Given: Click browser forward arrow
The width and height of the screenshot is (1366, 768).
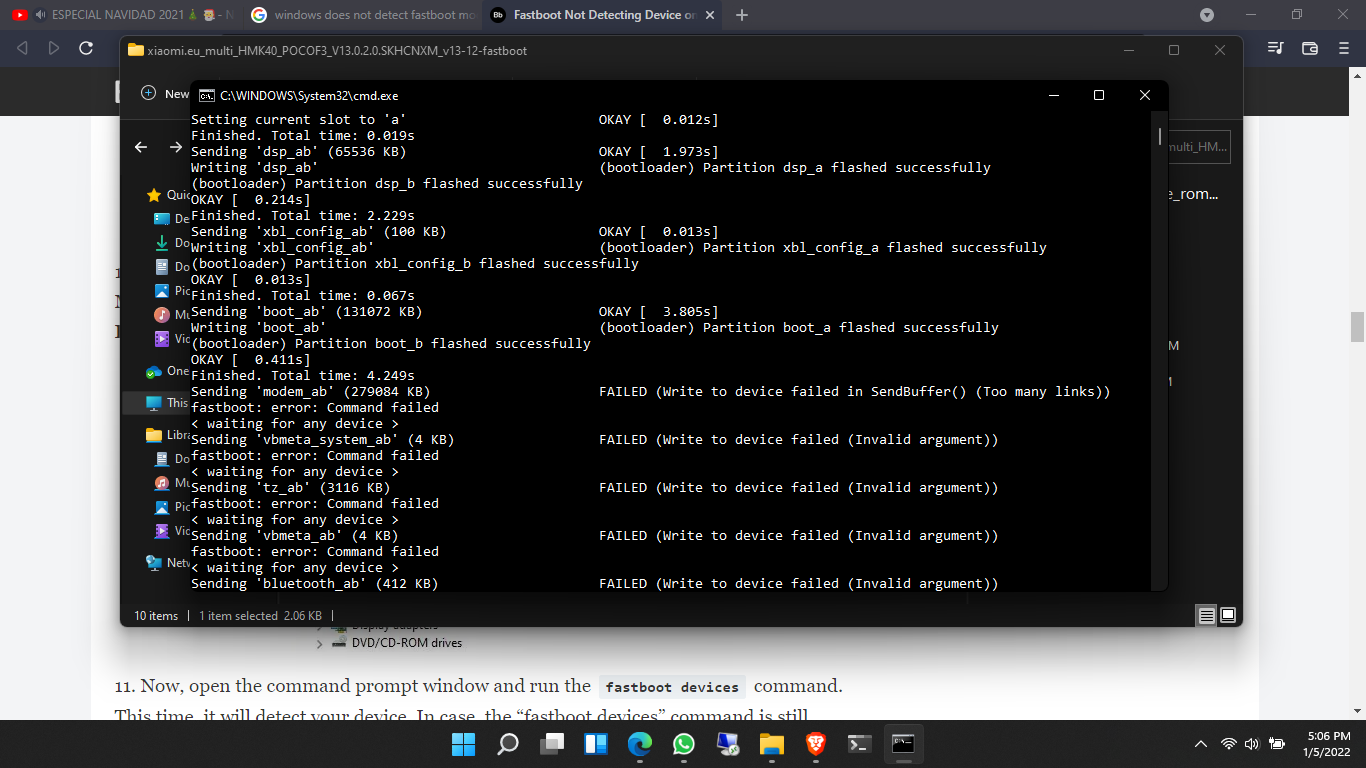Looking at the screenshot, I should coord(54,48).
